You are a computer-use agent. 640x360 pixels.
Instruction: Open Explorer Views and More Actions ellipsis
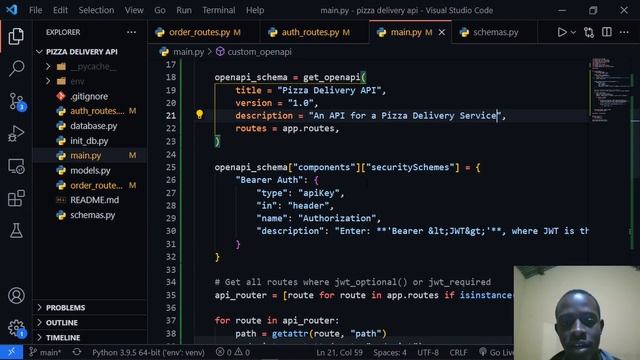(x=131, y=32)
